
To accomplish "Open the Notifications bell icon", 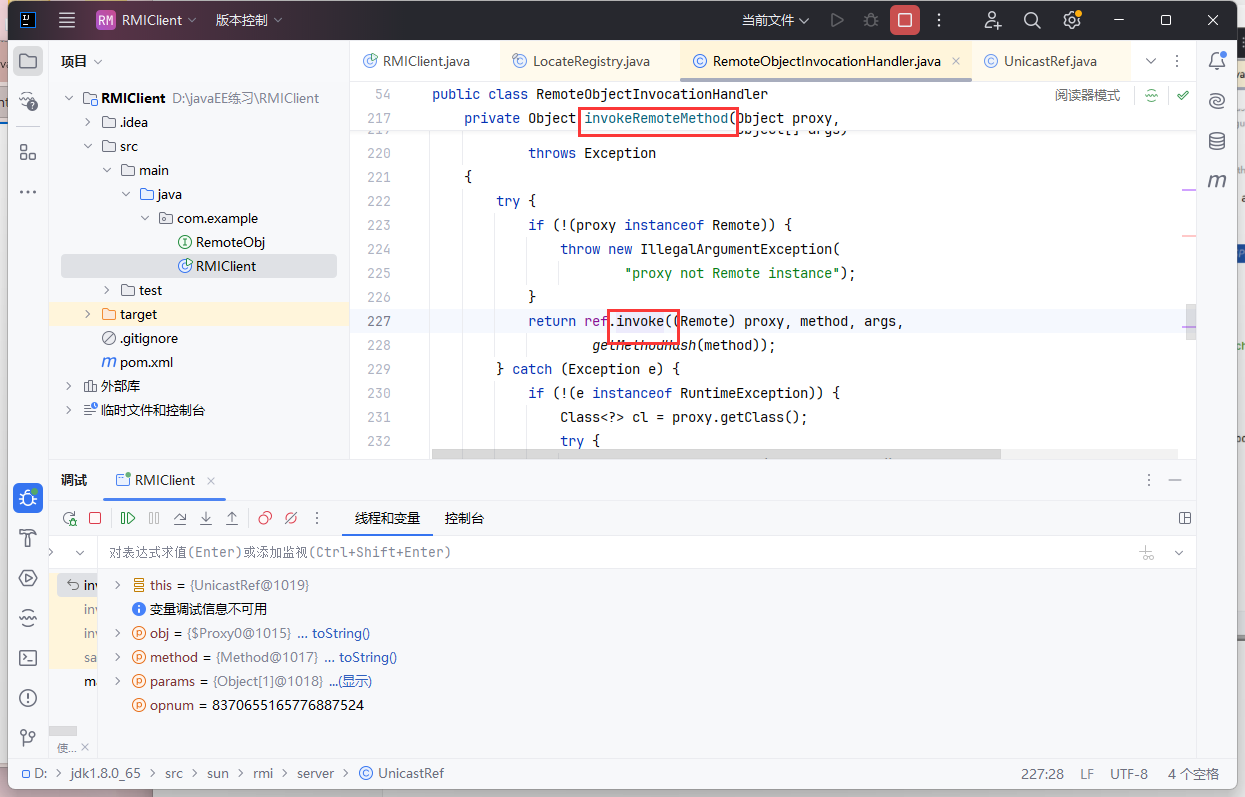I will (1217, 61).
